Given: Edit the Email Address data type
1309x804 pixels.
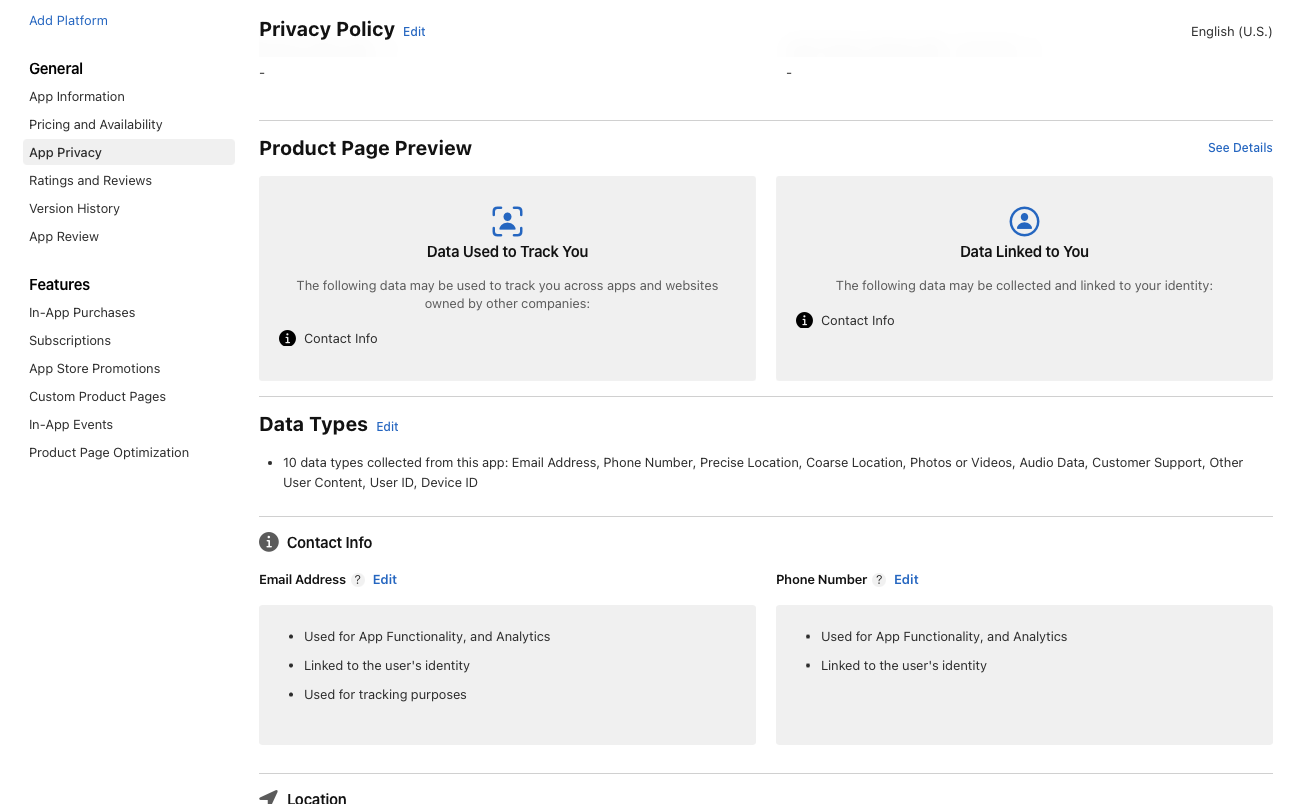Looking at the screenshot, I should click(385, 580).
